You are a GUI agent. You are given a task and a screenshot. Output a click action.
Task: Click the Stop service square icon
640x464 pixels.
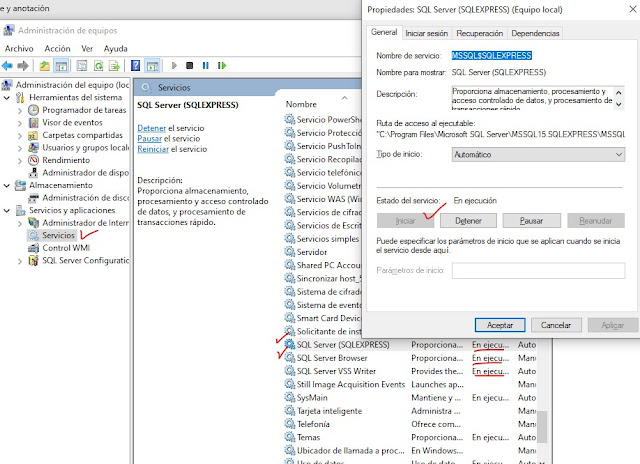click(189, 65)
